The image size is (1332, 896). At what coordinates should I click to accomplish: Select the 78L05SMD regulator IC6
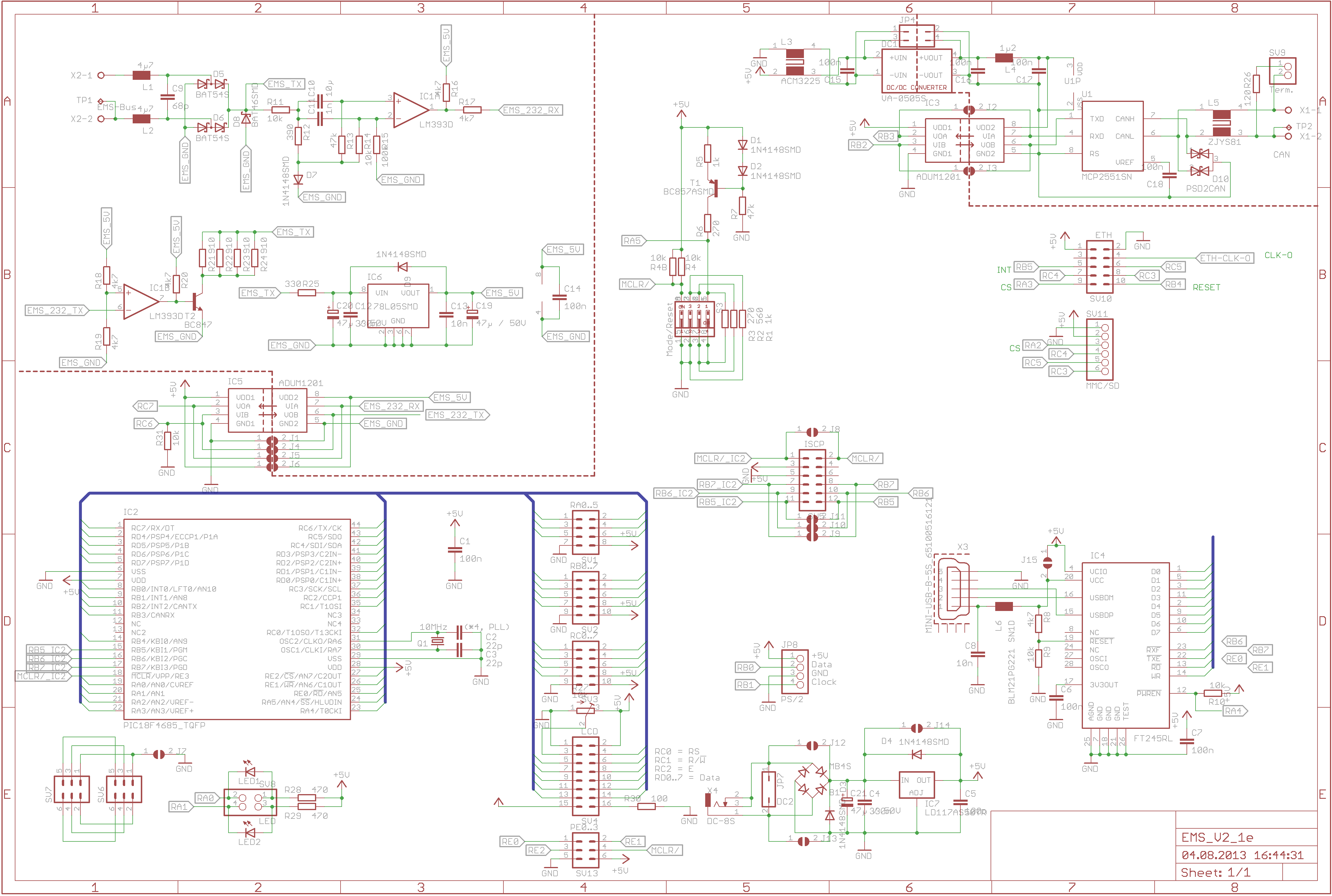point(398,306)
